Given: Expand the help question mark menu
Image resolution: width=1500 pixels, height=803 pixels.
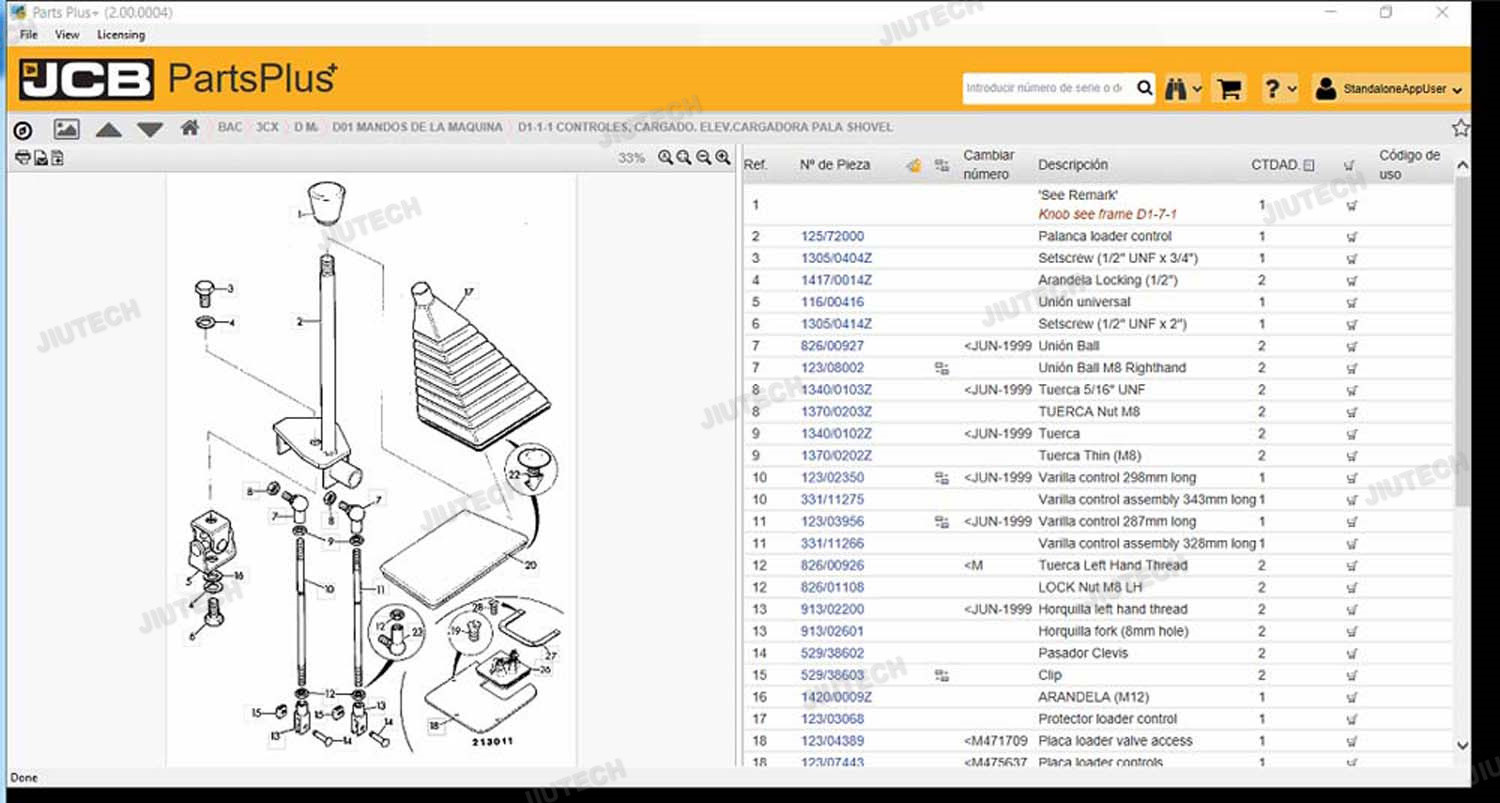Looking at the screenshot, I should pos(1279,89).
